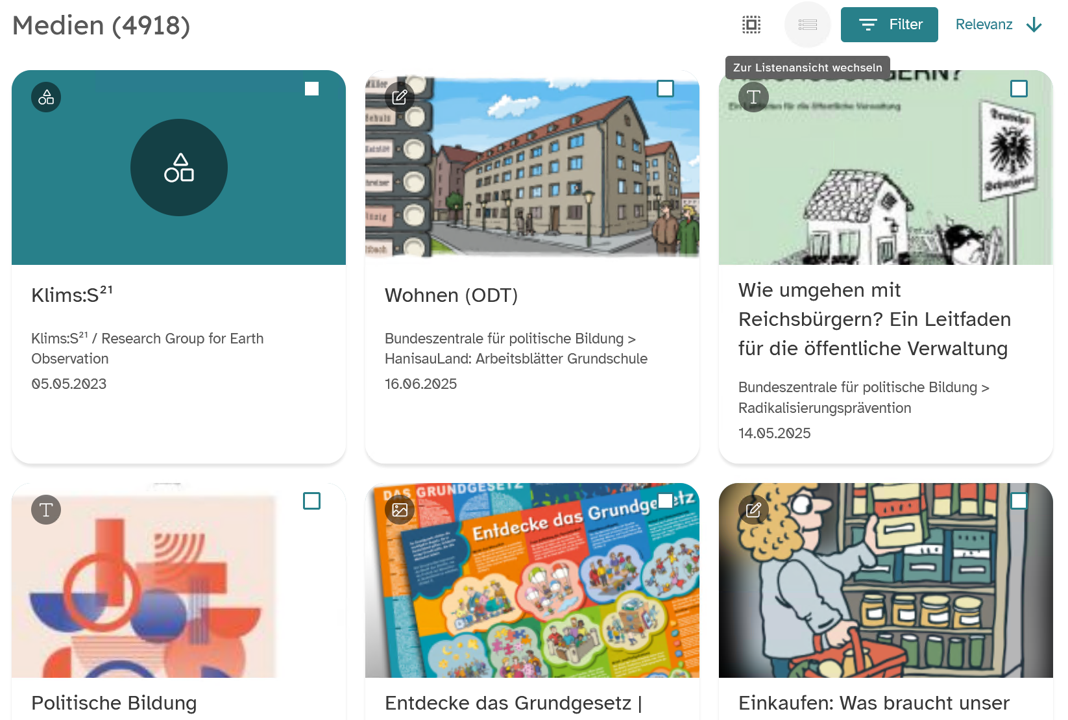Click the worksheet icon on Einkaufen card
Screen dimensions: 1068x720
[x=753, y=510]
